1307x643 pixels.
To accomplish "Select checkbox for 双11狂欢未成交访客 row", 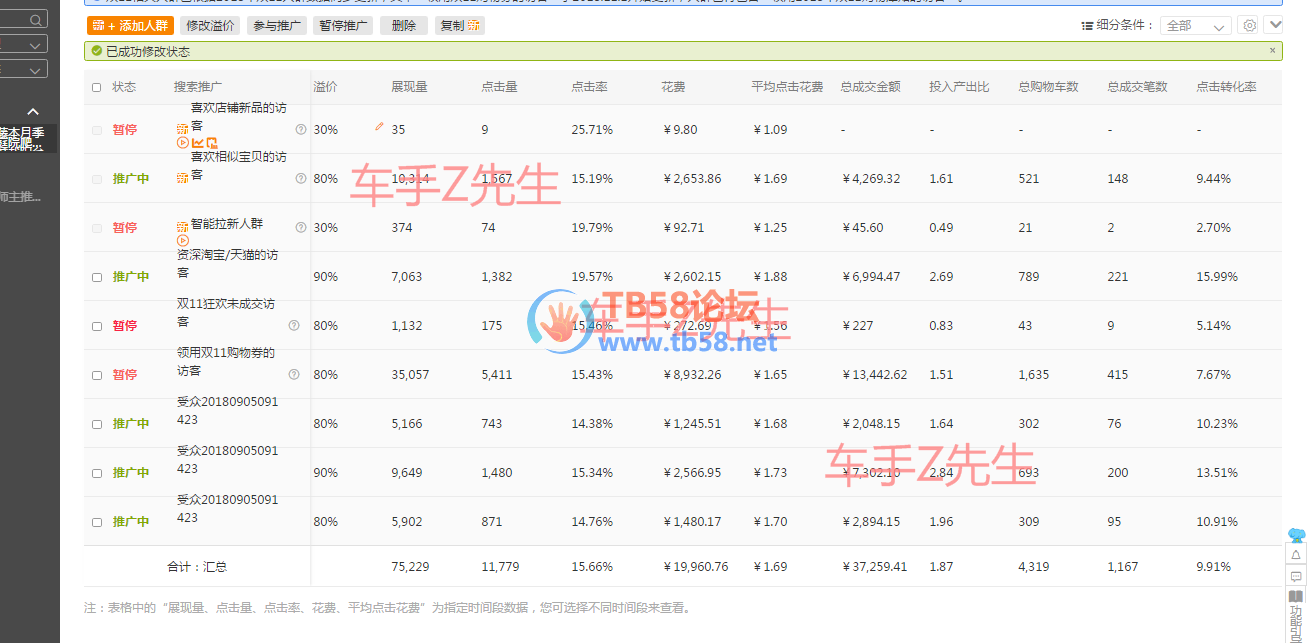I will (x=97, y=326).
